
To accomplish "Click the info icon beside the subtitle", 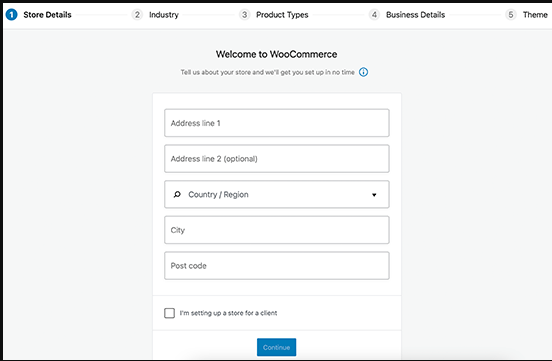I will pyautogui.click(x=363, y=72).
